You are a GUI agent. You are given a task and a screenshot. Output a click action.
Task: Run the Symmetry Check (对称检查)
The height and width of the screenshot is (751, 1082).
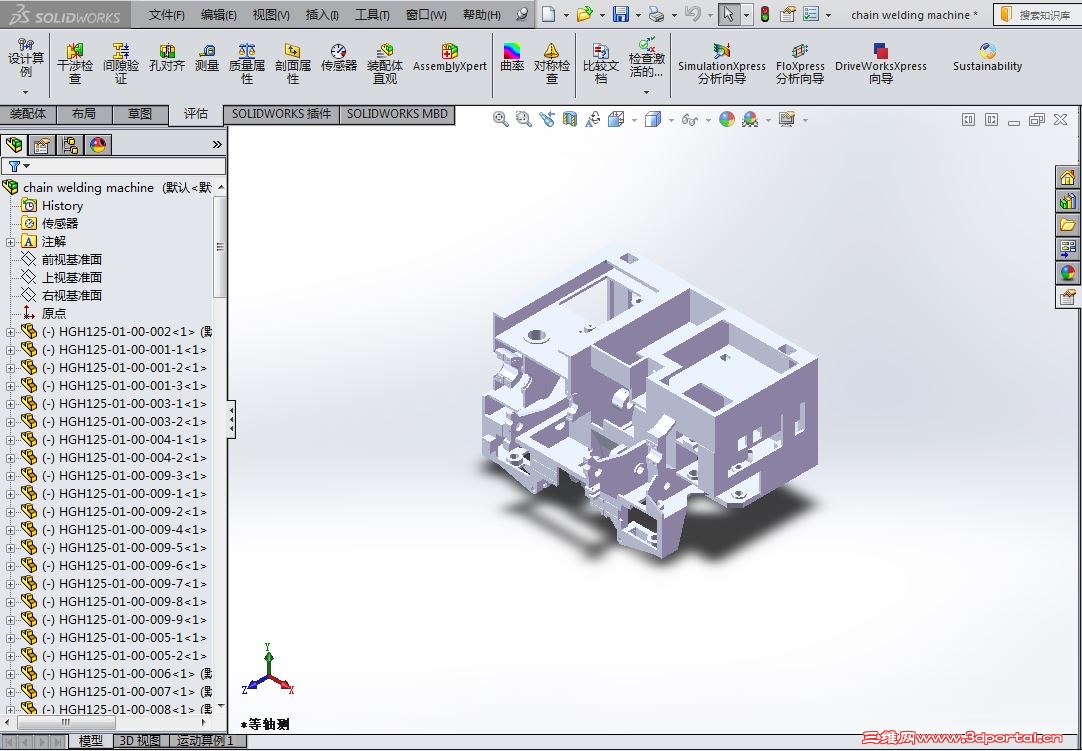pos(552,63)
